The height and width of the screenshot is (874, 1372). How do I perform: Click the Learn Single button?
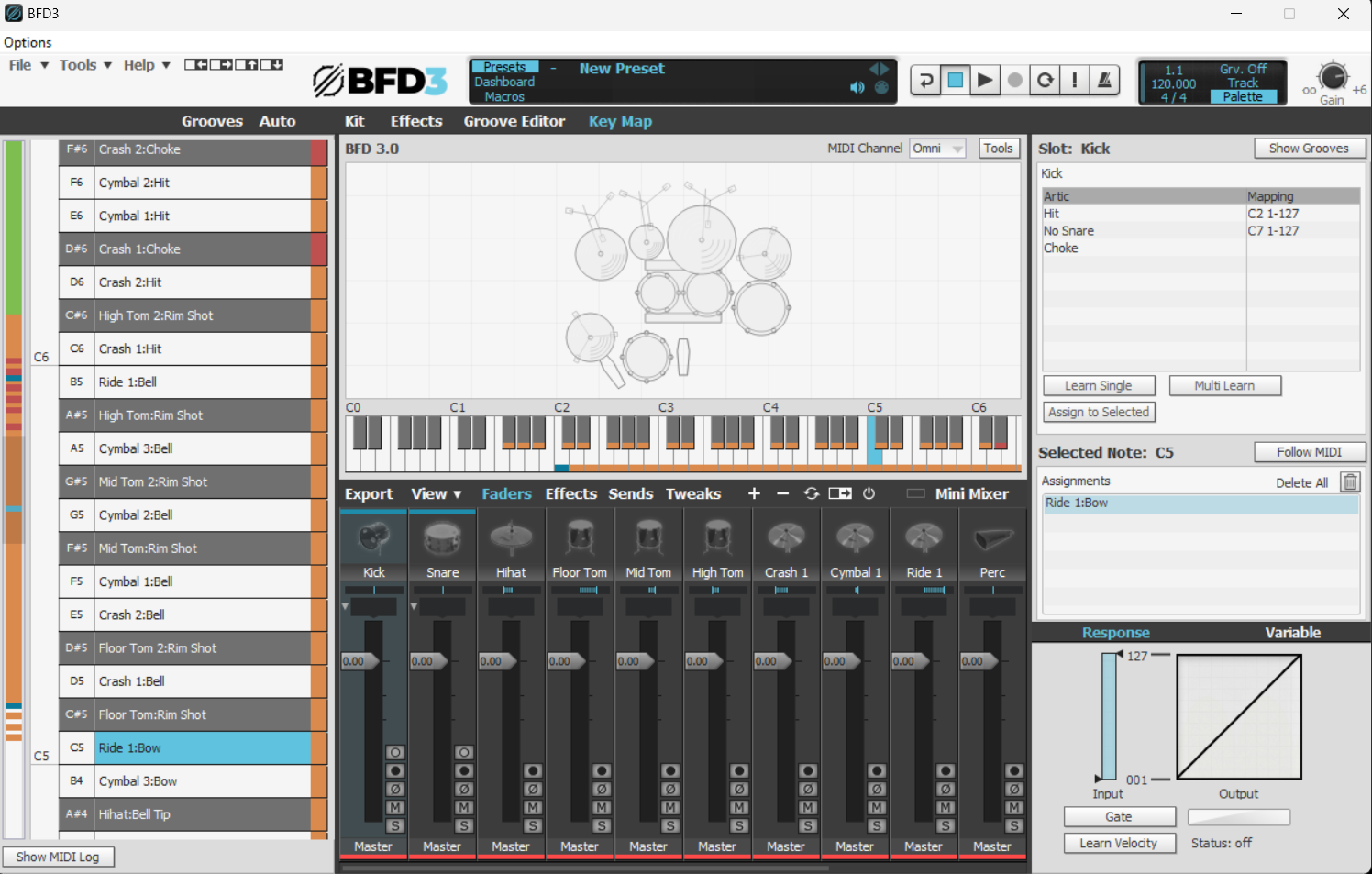(x=1099, y=386)
